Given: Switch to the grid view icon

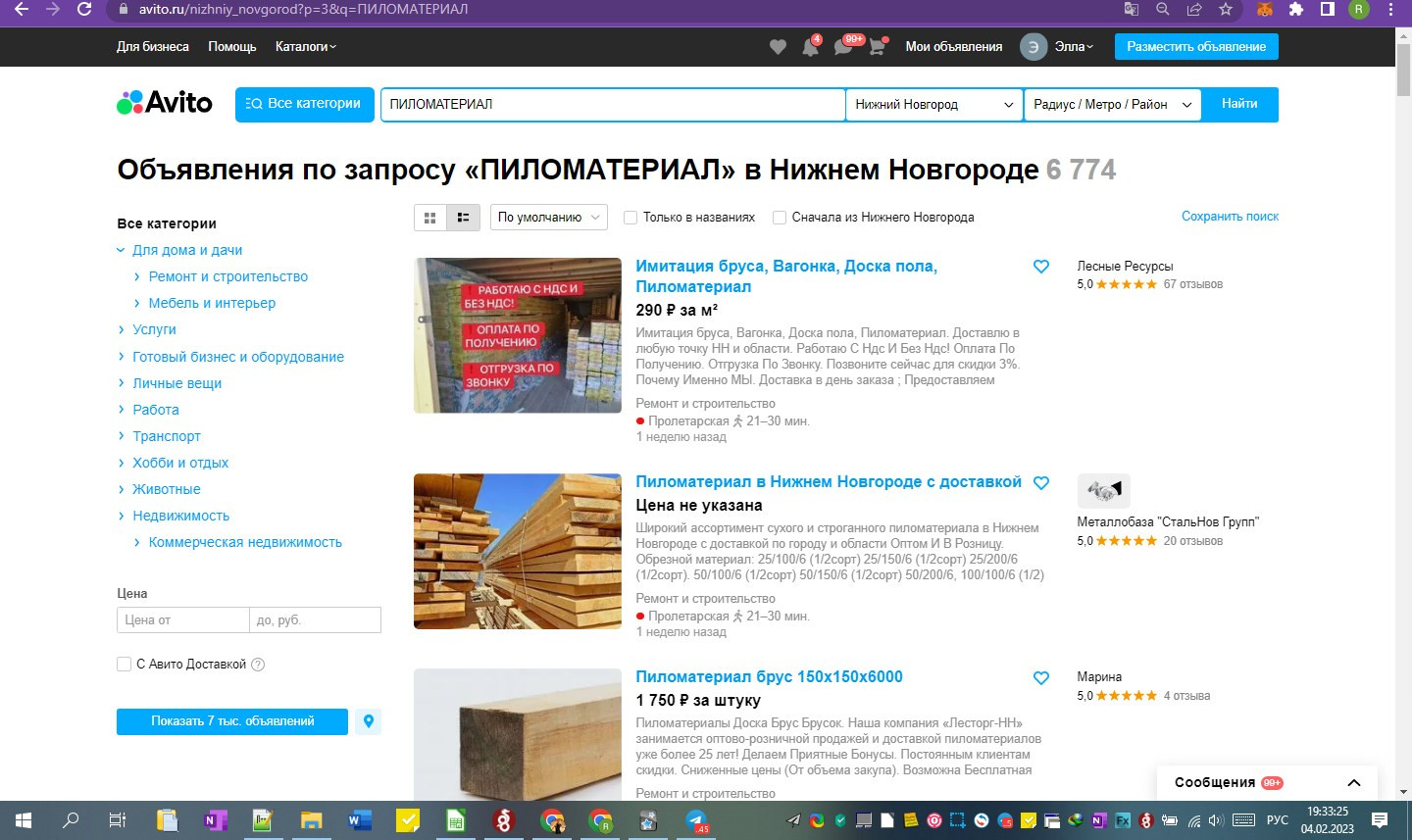Looking at the screenshot, I should (x=430, y=218).
